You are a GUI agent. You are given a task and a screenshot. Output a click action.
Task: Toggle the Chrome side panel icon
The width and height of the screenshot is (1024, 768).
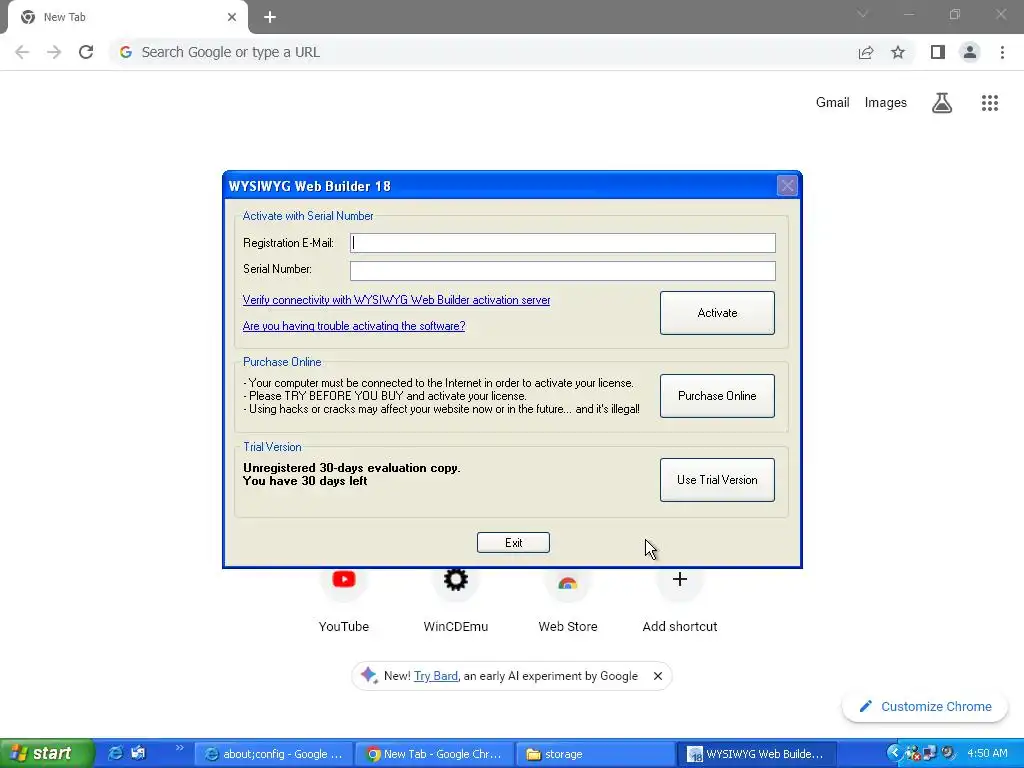pos(938,52)
